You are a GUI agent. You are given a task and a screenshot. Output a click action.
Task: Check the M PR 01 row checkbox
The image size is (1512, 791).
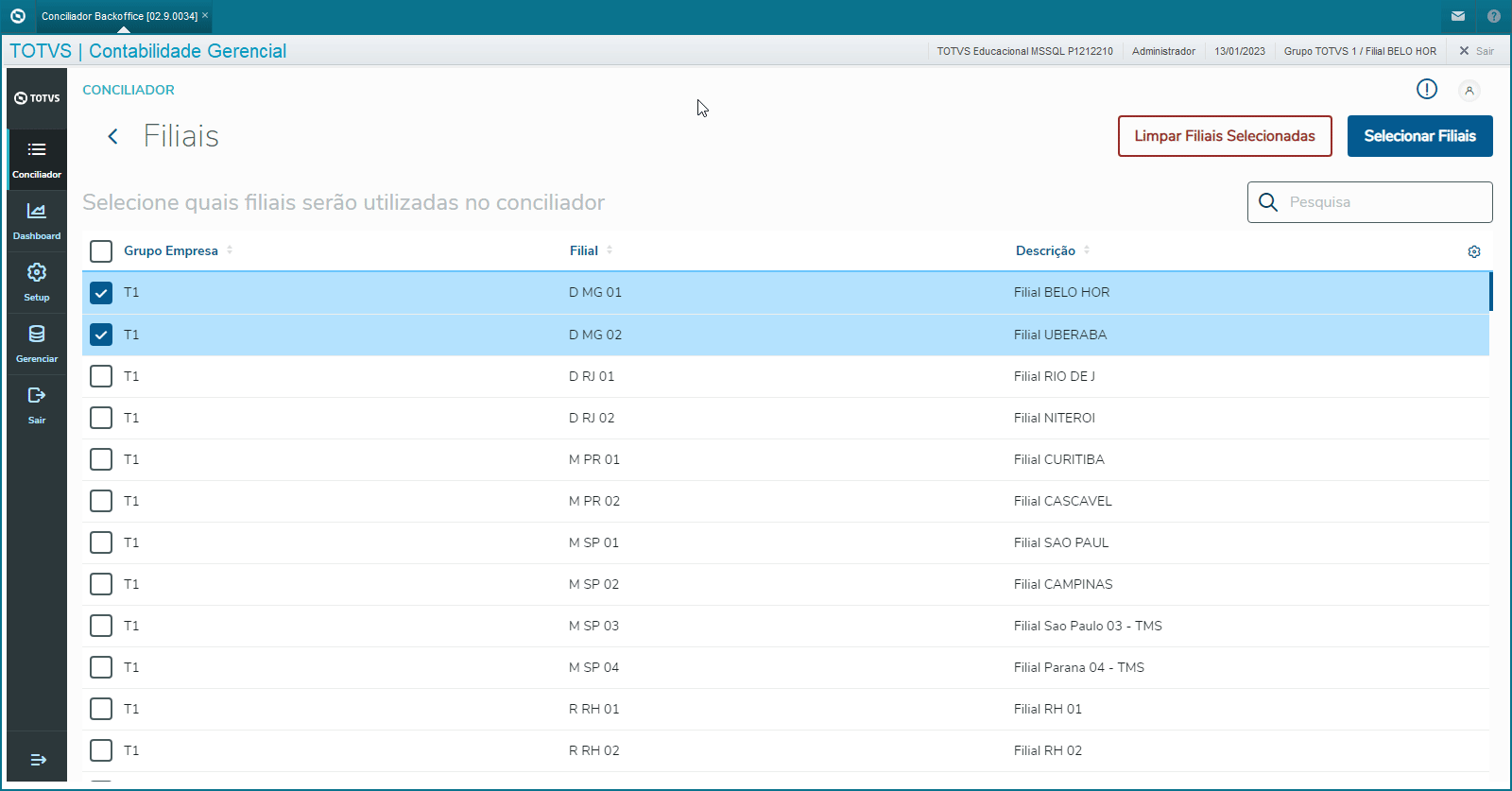101,459
